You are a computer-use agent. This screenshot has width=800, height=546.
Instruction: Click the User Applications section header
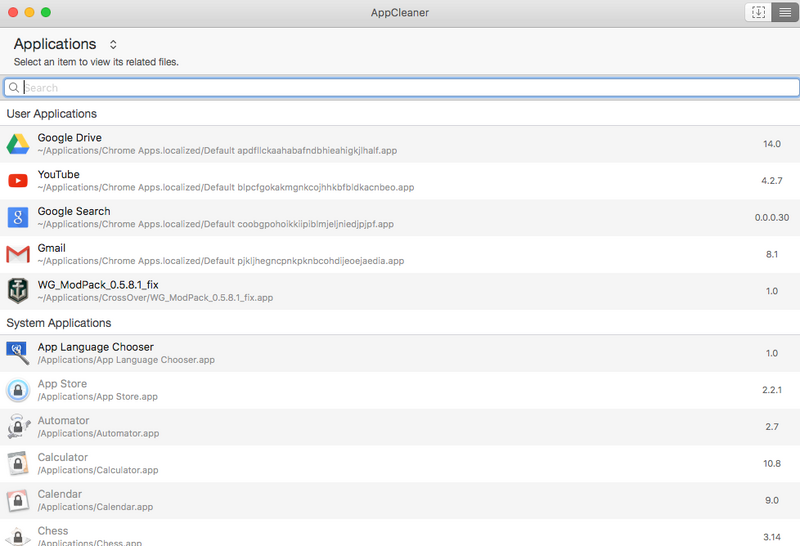click(52, 114)
